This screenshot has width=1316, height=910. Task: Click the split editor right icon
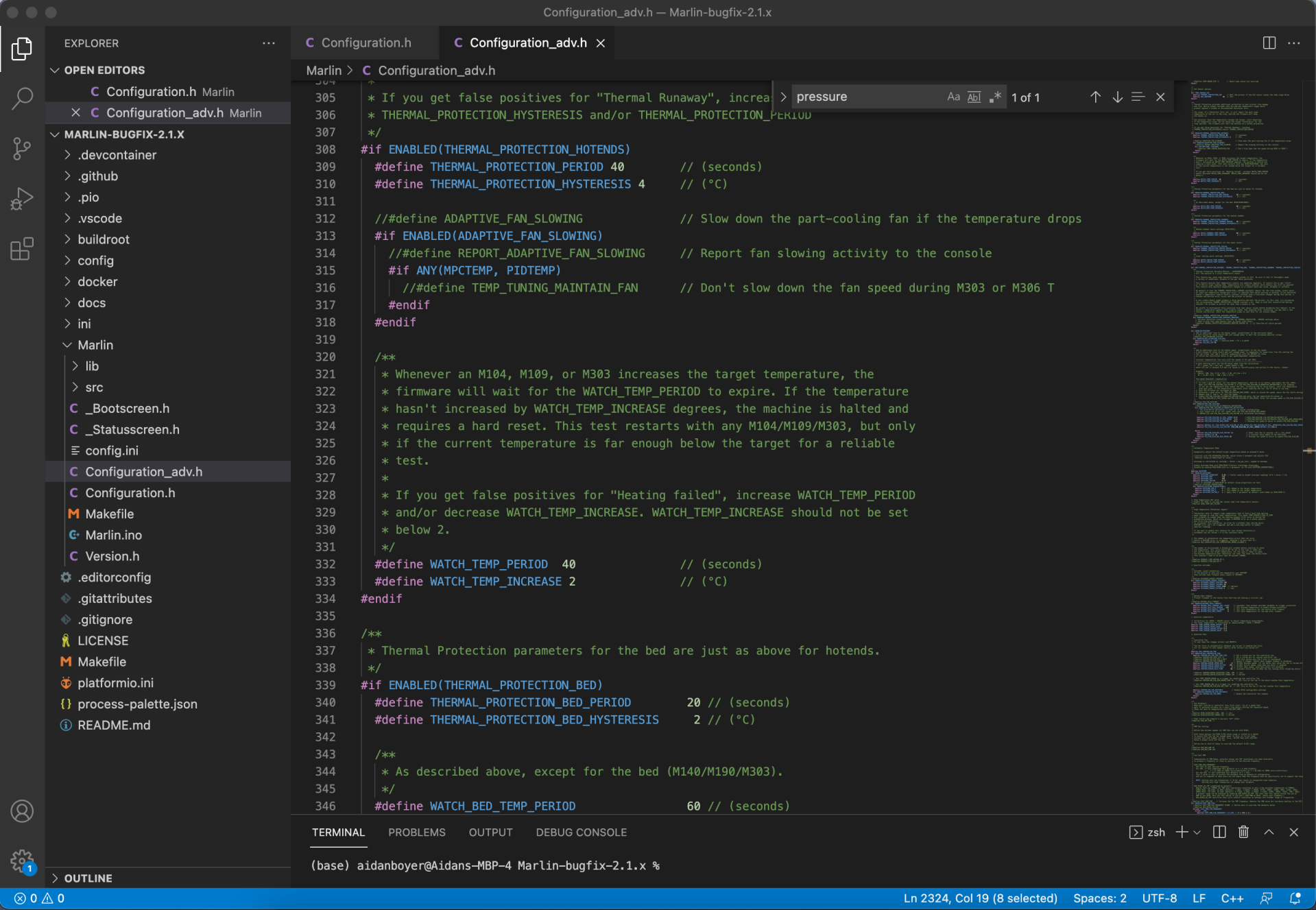tap(1269, 43)
